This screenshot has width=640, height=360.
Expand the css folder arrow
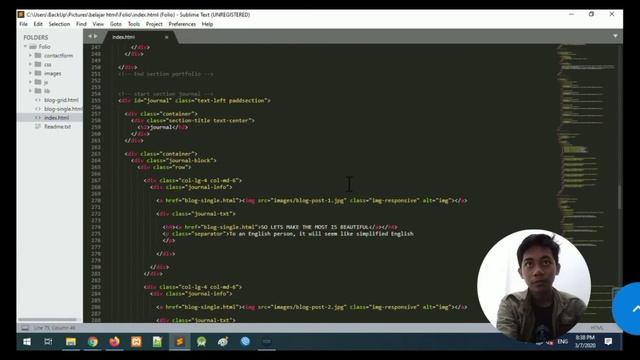[x=30, y=64]
